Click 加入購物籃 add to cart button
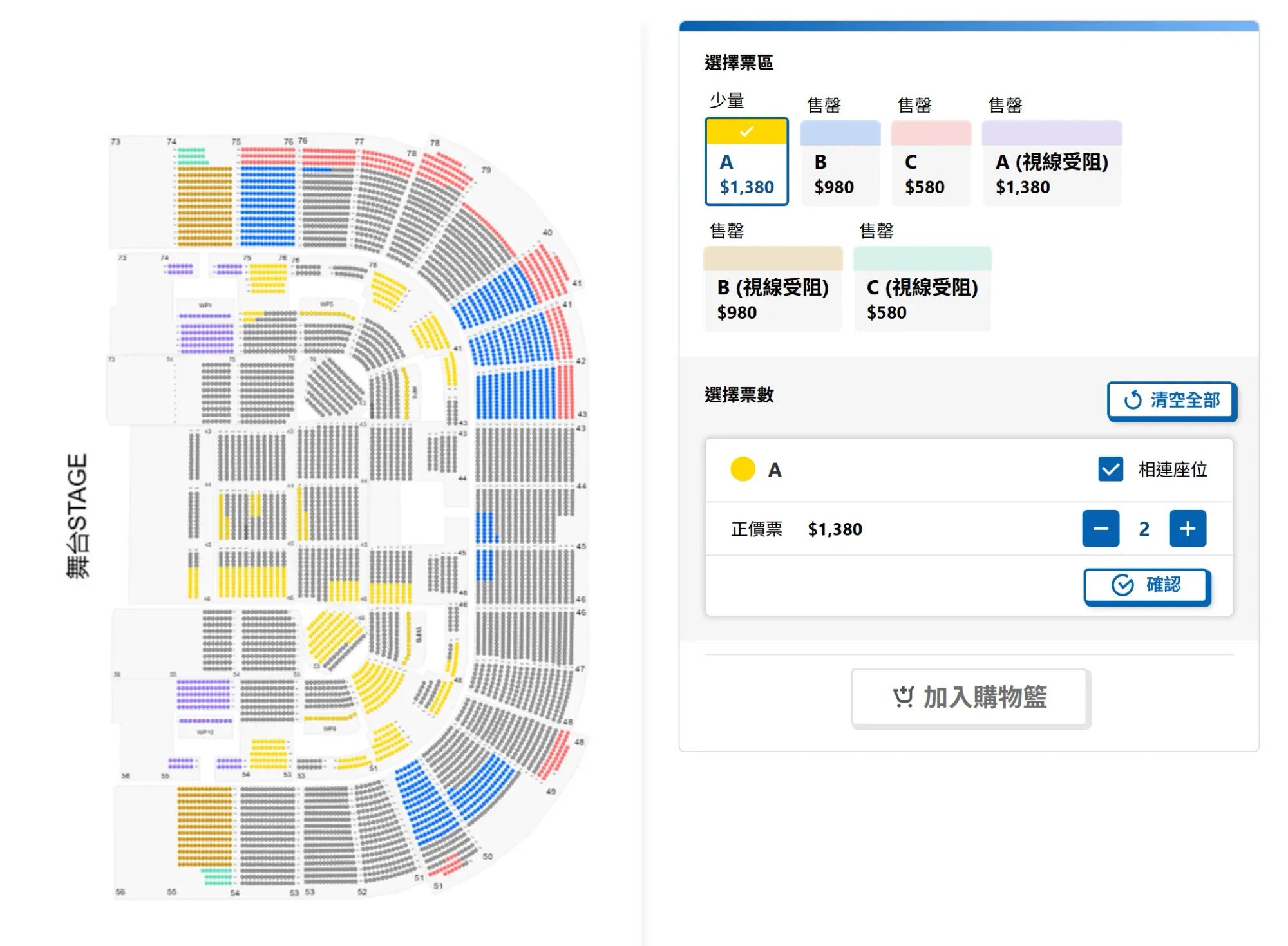The width and height of the screenshot is (1288, 946). (971, 697)
